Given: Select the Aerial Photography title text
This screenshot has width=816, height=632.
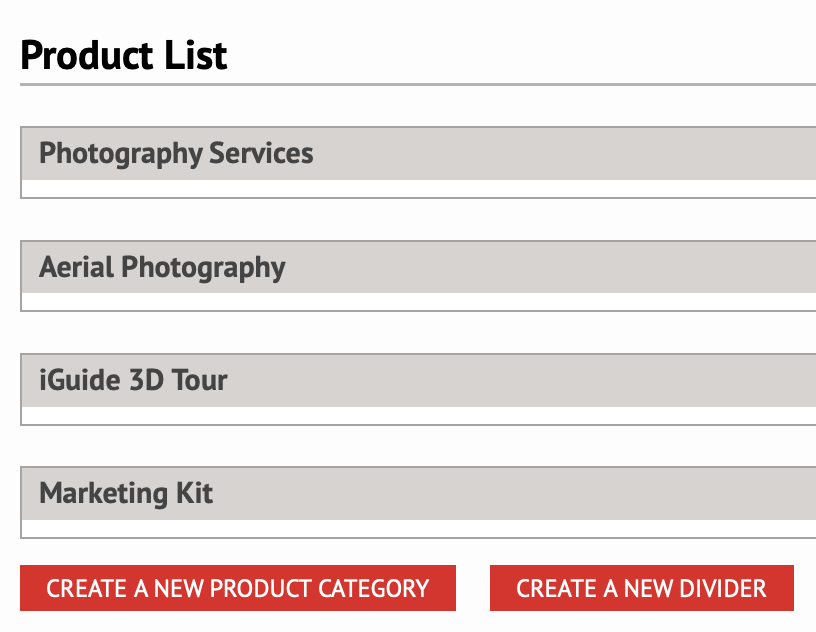Looking at the screenshot, I should click(162, 268).
